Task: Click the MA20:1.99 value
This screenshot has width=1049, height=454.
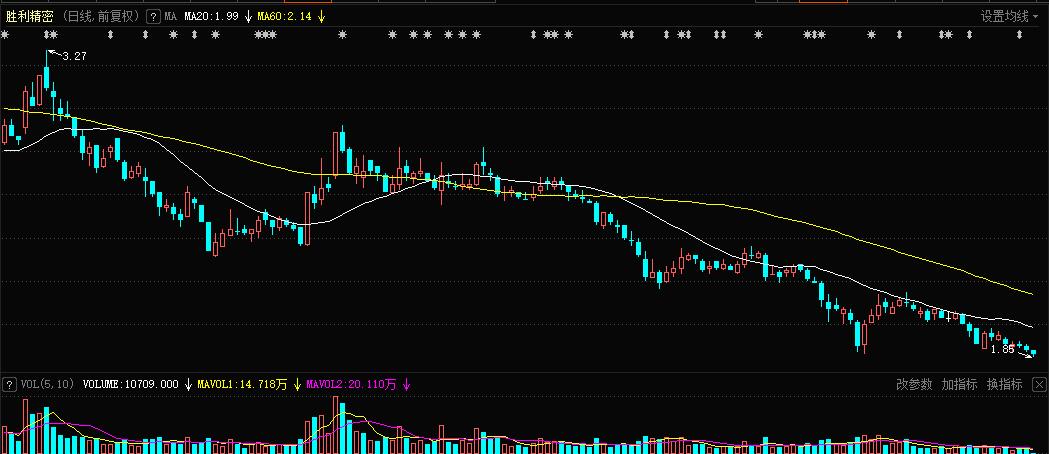Action: coord(211,16)
